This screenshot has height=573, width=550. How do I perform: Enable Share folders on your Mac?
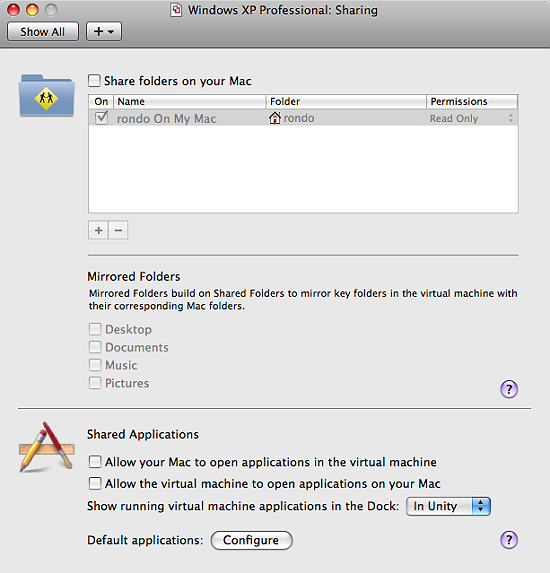[x=94, y=80]
